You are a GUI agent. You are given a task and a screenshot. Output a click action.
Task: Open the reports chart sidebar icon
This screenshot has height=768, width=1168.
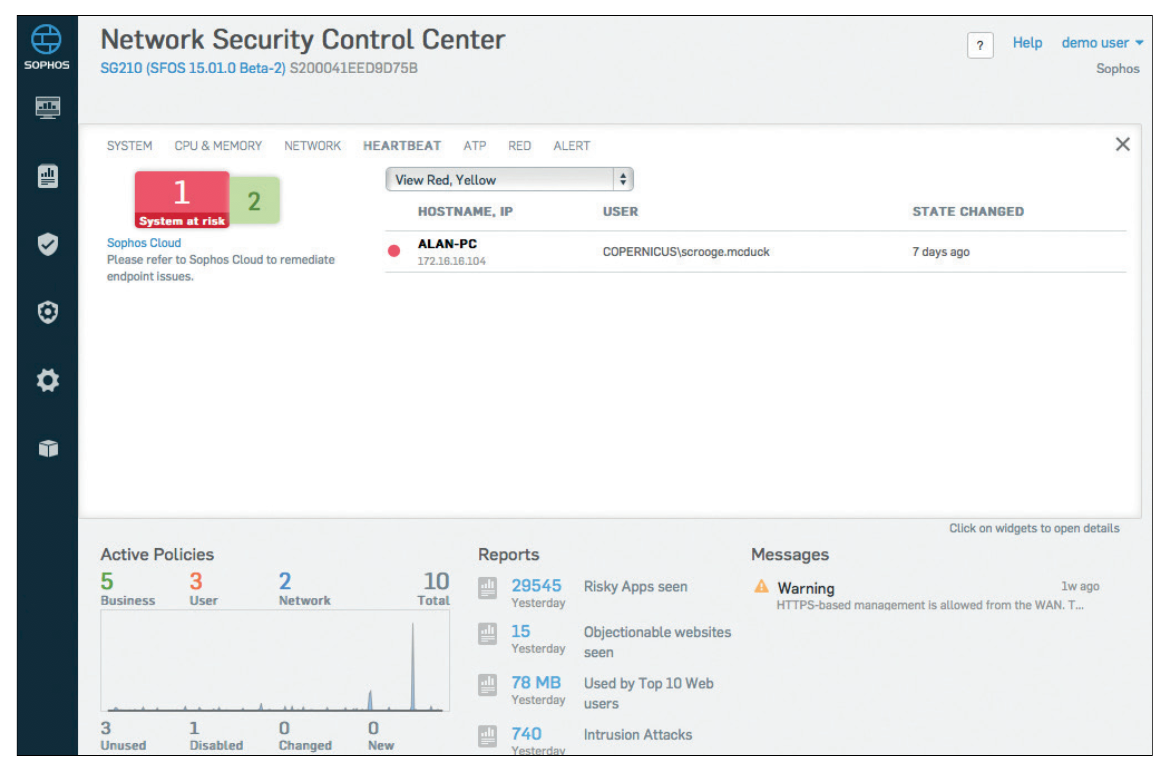coord(48,177)
